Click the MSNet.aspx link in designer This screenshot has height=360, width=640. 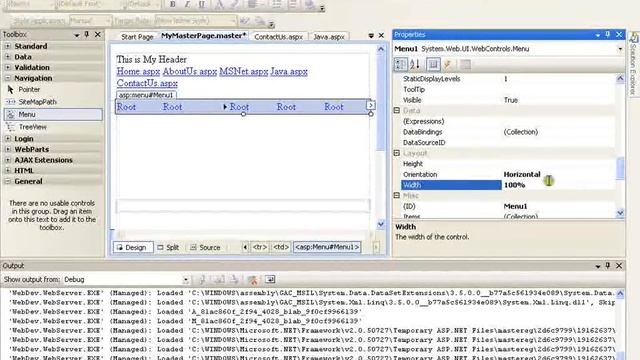point(244,71)
